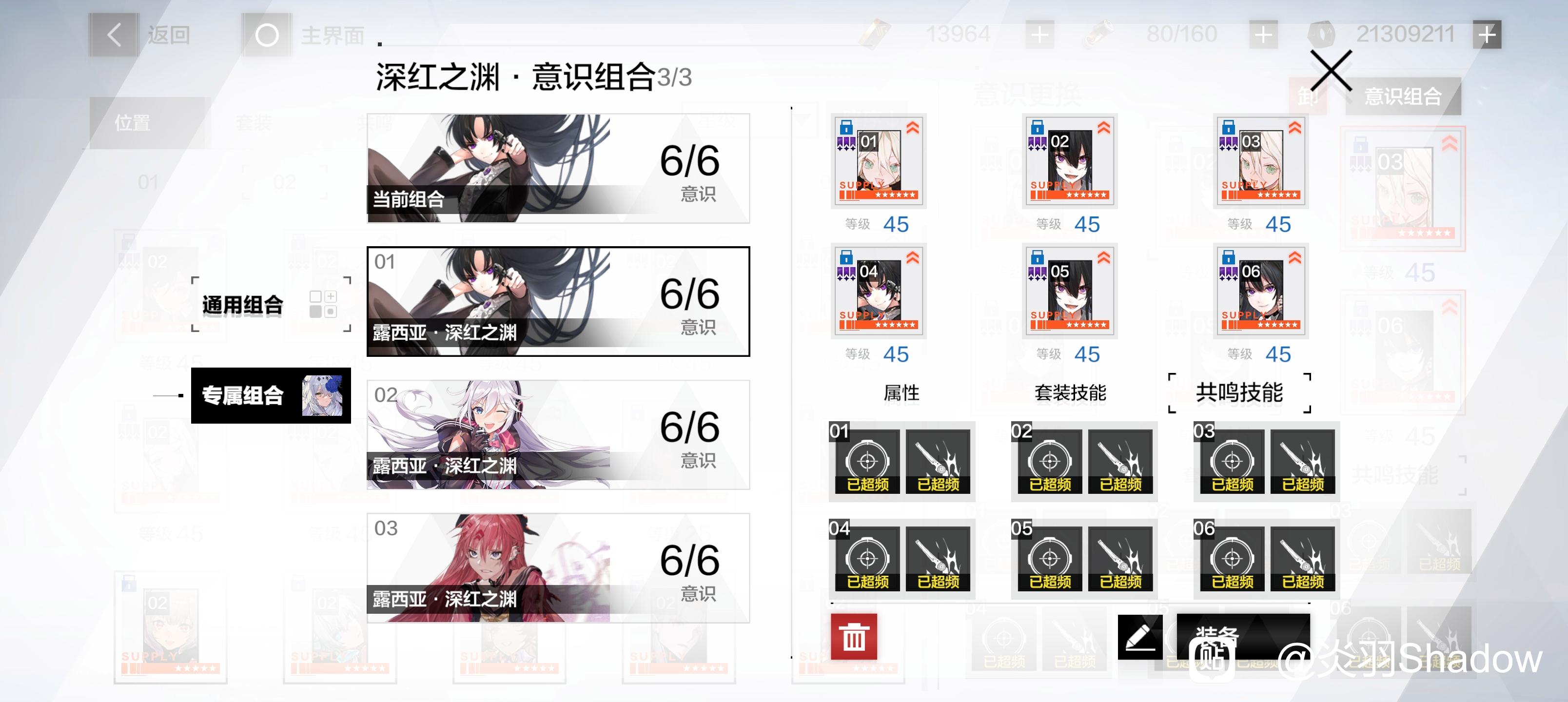Close the combination panel with X
Image resolution: width=1568 pixels, height=702 pixels.
pos(1331,71)
